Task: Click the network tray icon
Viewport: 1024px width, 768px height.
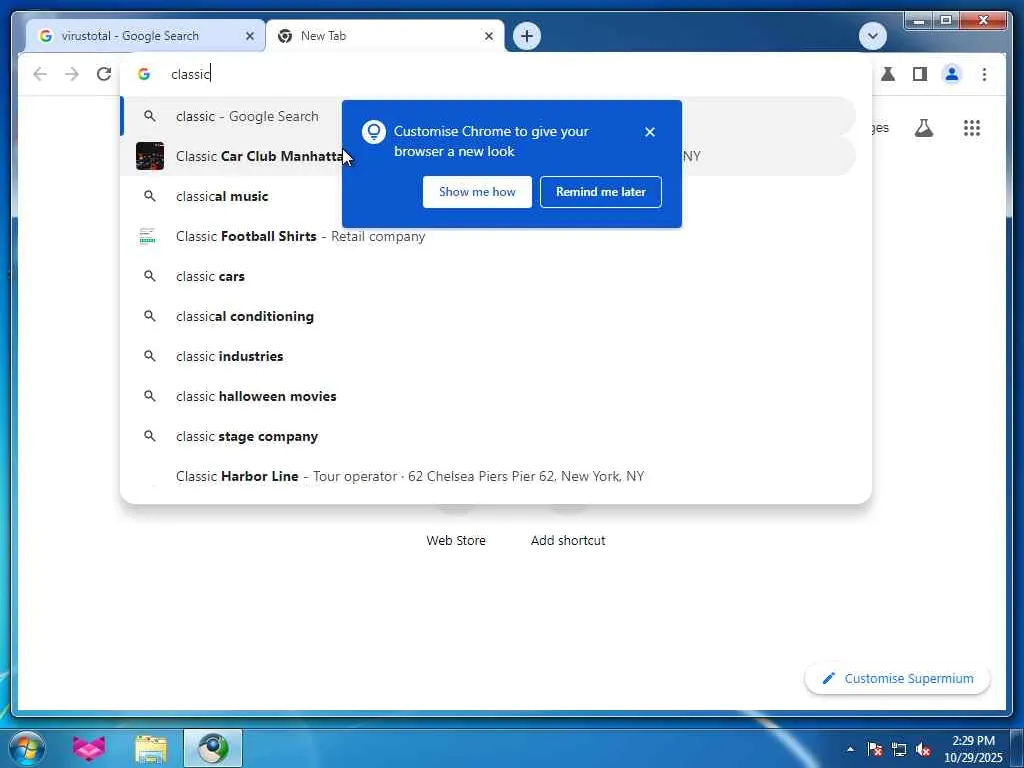Action: coord(899,749)
